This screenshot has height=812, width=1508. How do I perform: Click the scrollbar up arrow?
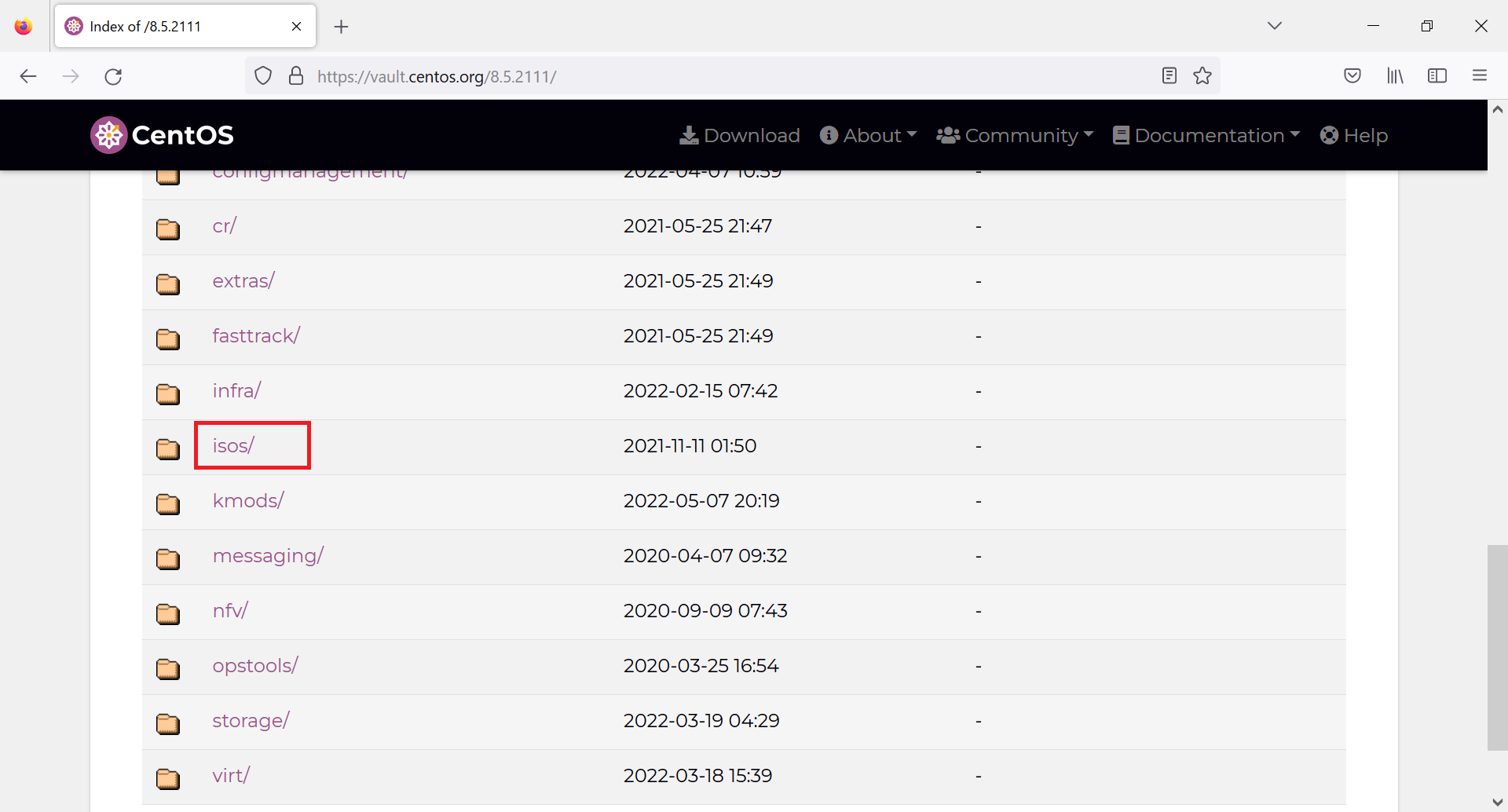coord(1498,110)
